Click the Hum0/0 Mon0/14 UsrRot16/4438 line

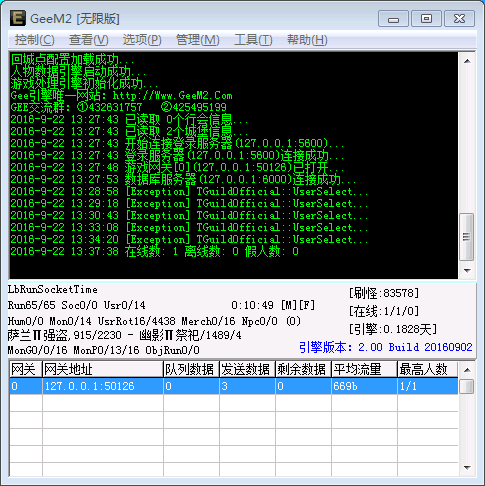click(154, 321)
